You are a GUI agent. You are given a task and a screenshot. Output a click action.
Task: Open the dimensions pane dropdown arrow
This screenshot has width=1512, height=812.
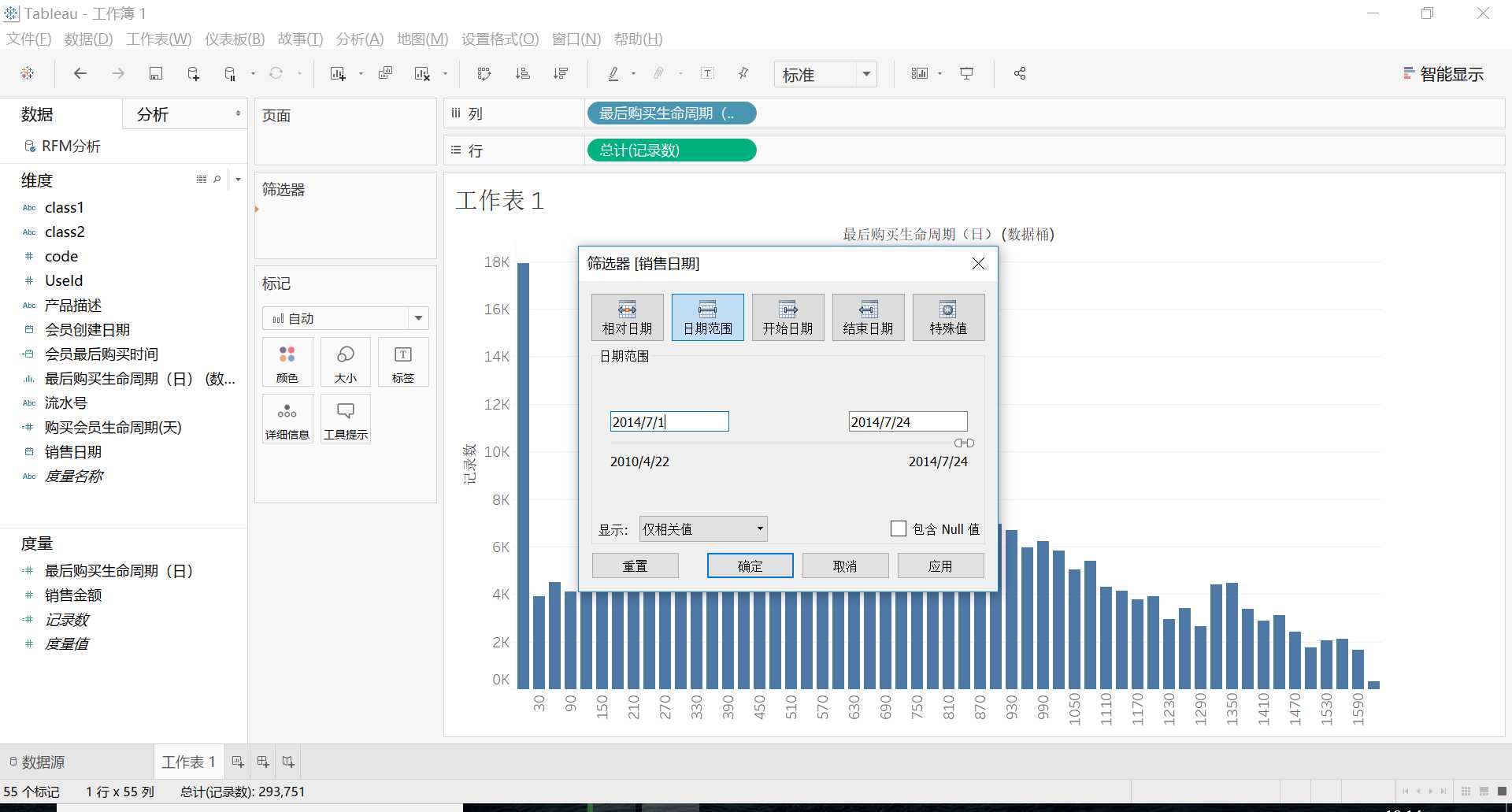point(238,180)
